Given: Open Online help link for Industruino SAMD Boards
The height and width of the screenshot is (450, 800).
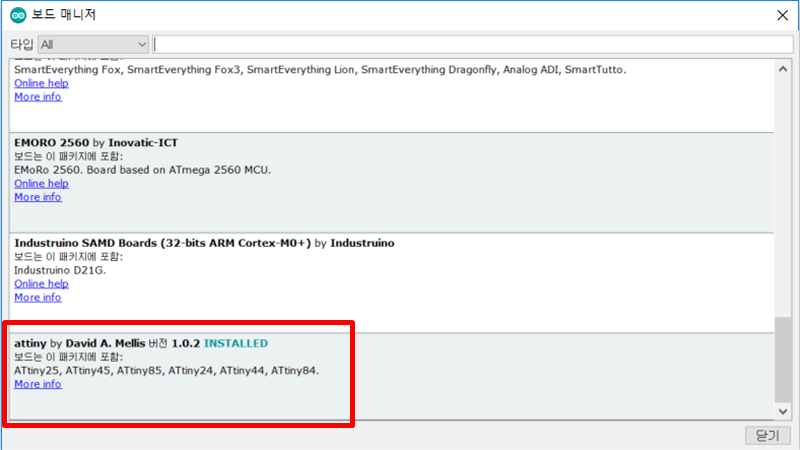Looking at the screenshot, I should coord(41,284).
